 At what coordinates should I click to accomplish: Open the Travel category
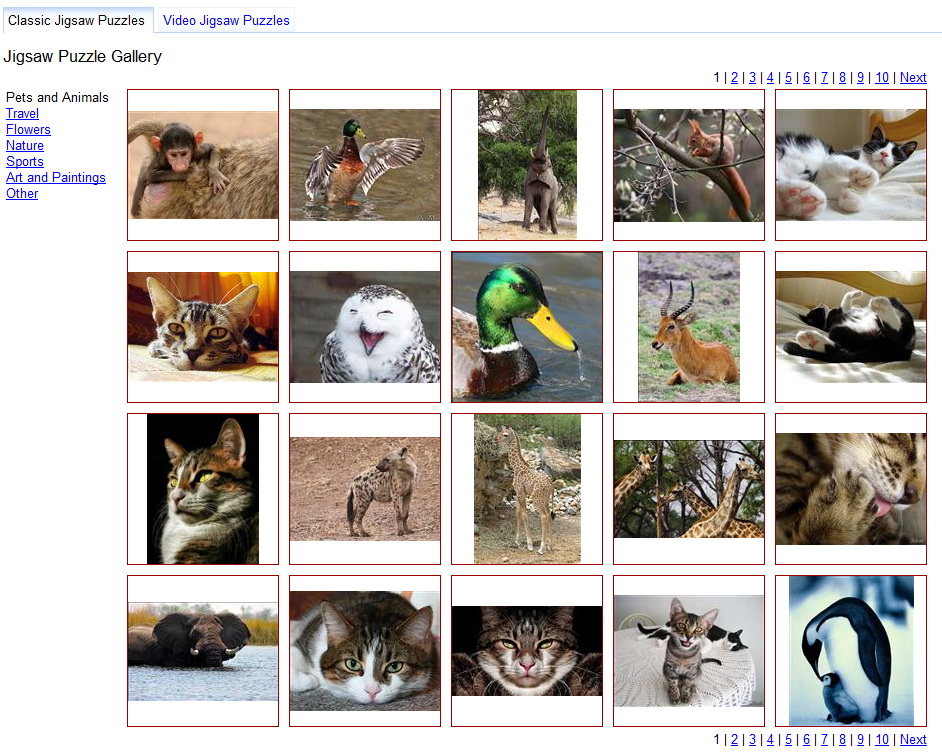pyautogui.click(x=22, y=114)
